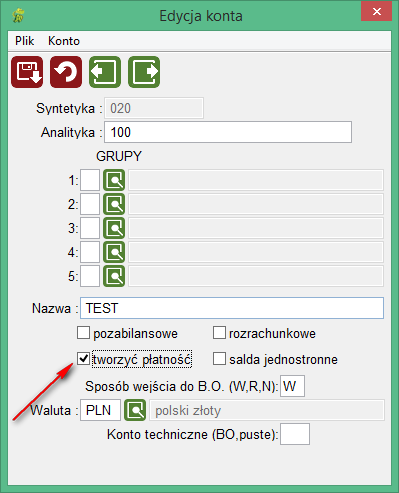This screenshot has height=493, width=399.
Task: Open lookup for group 1
Action: pyautogui.click(x=114, y=180)
